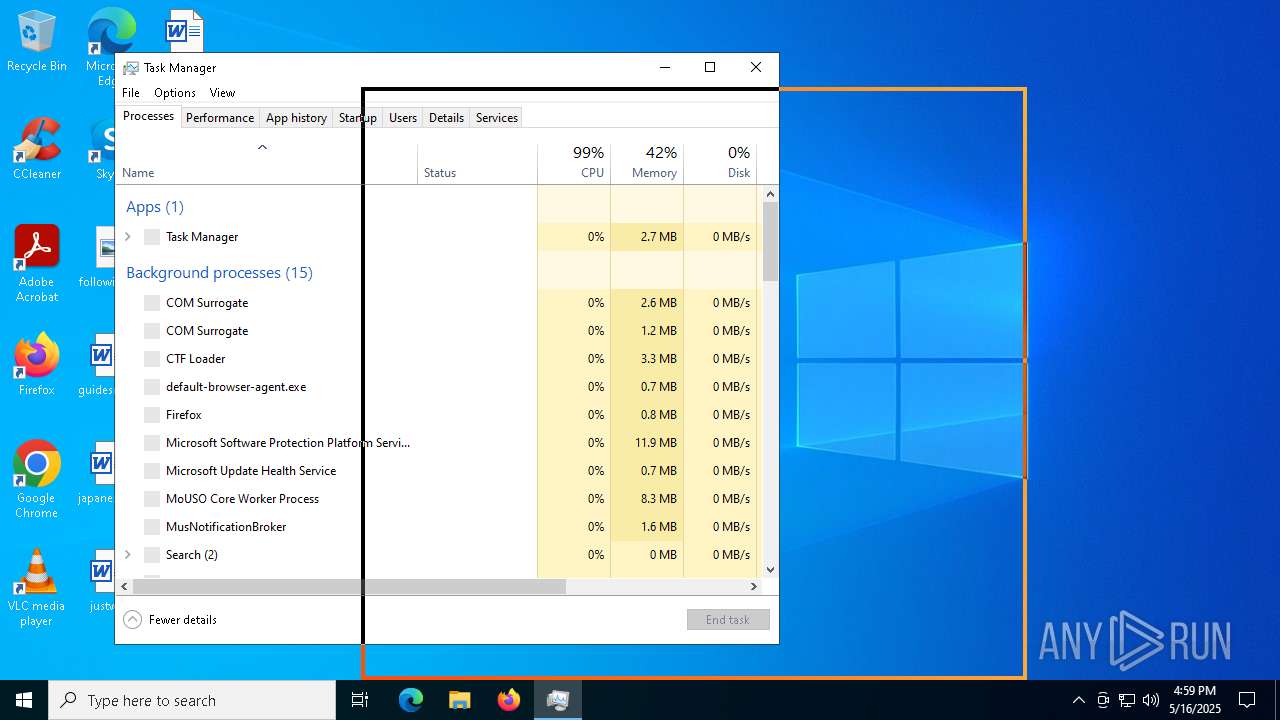
Task: Open File Explorer from the taskbar
Action: (459, 700)
